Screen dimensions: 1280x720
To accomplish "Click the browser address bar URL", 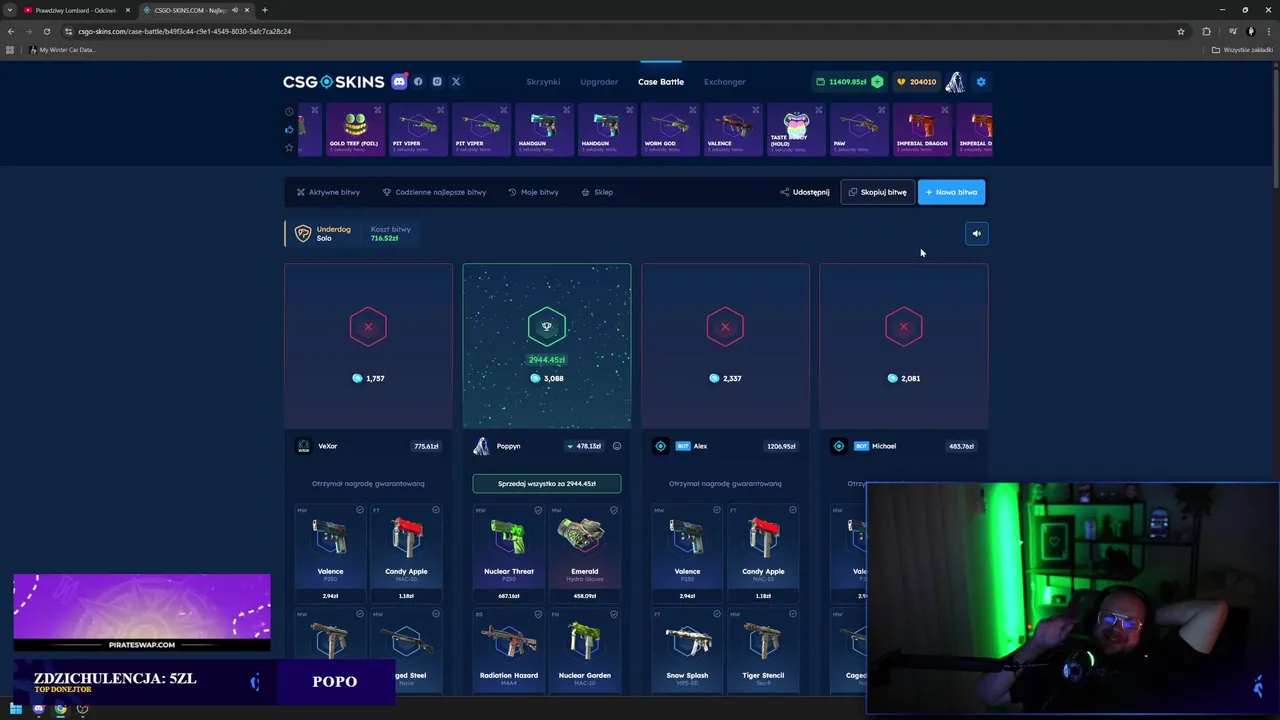I will [184, 31].
